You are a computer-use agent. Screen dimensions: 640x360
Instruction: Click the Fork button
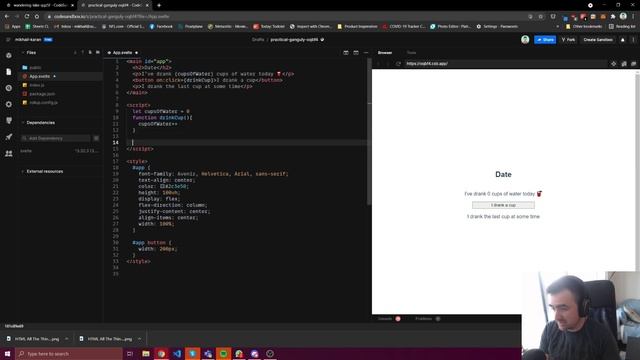coord(568,40)
